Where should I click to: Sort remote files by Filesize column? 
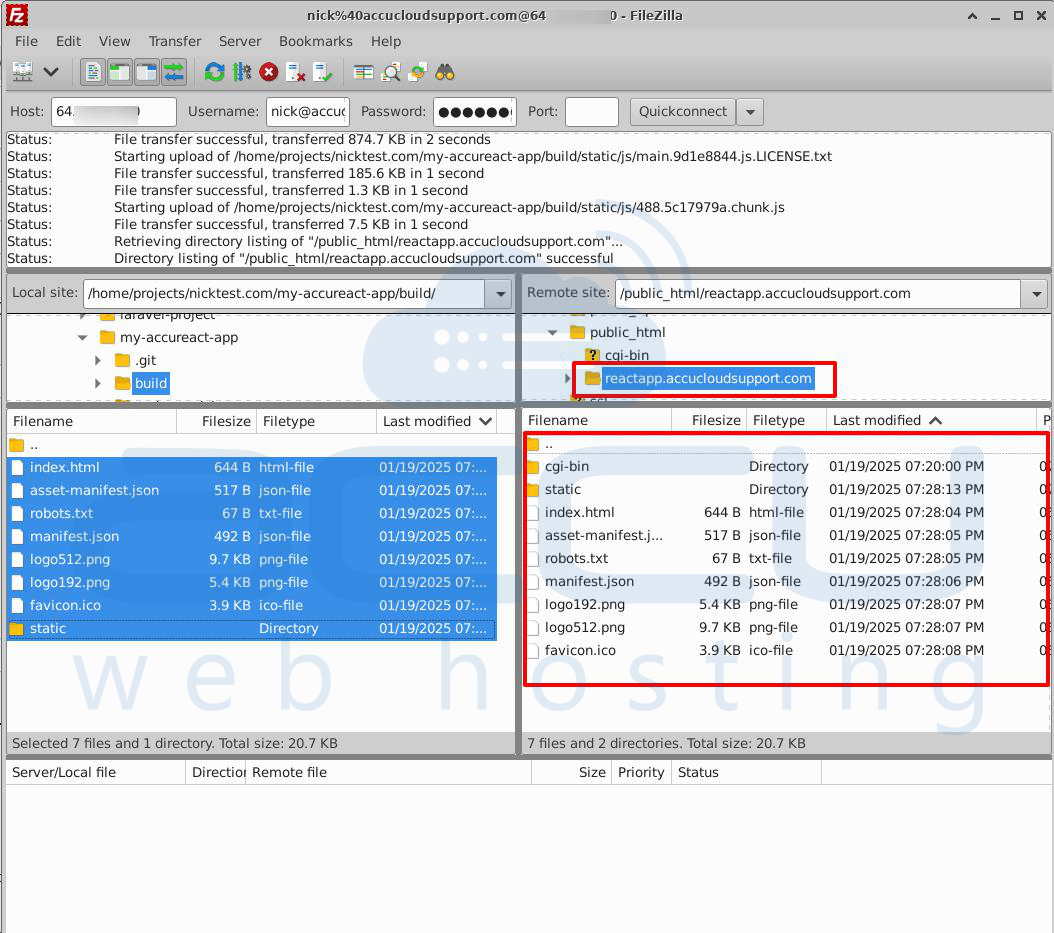[715, 421]
